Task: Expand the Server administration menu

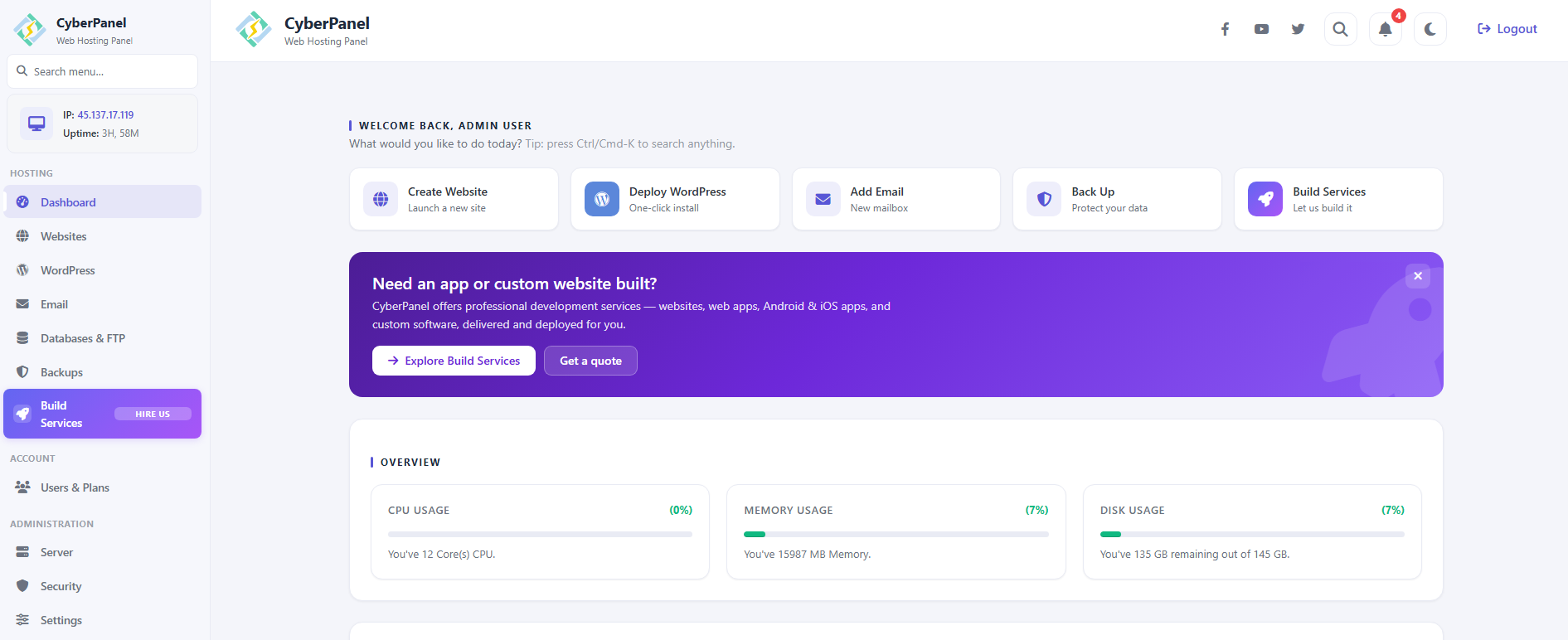Action: pyautogui.click(x=103, y=552)
